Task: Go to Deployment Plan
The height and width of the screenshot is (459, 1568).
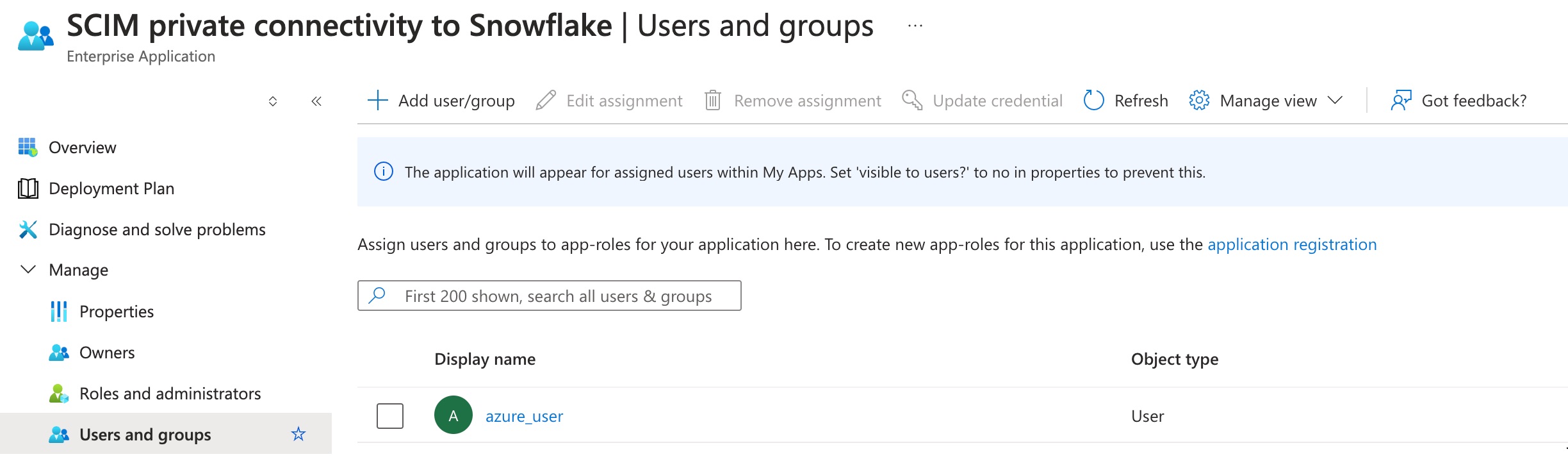Action: [111, 188]
